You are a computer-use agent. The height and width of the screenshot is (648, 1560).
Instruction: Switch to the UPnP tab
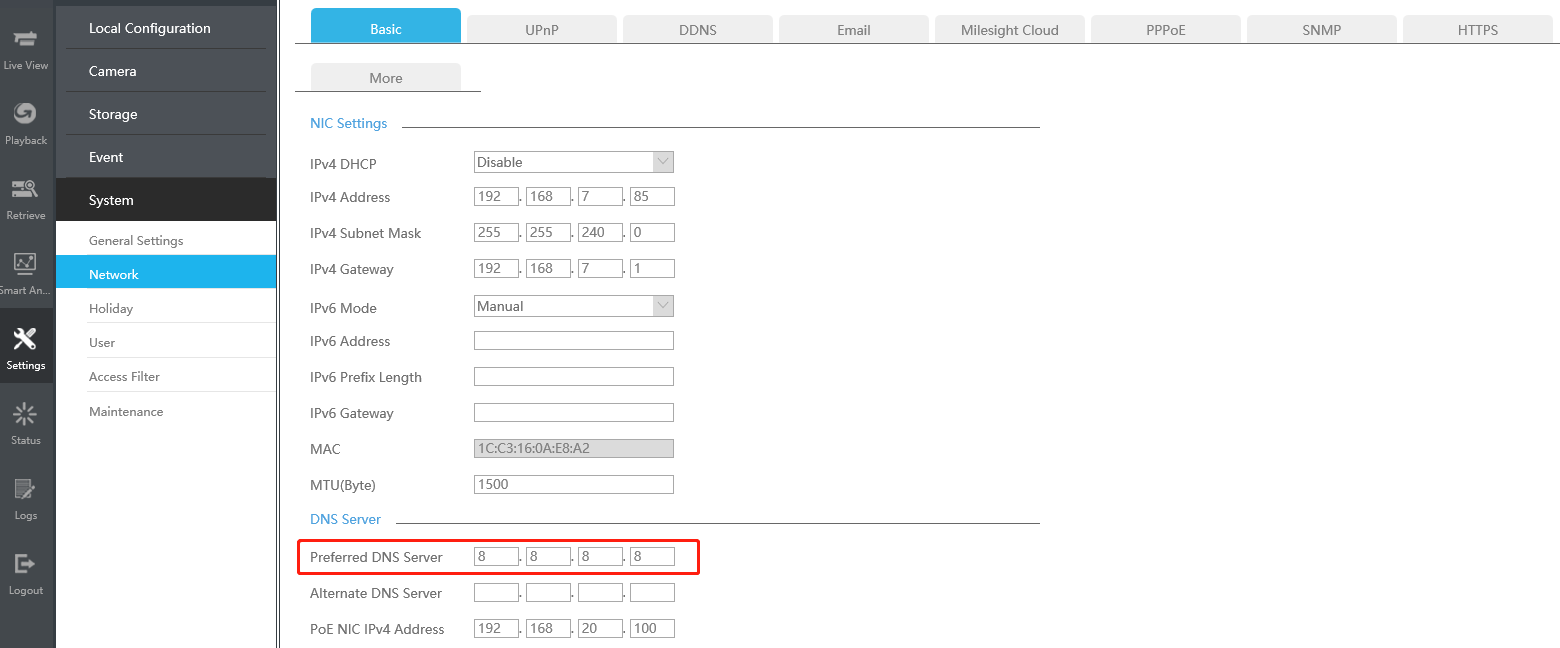click(x=542, y=30)
